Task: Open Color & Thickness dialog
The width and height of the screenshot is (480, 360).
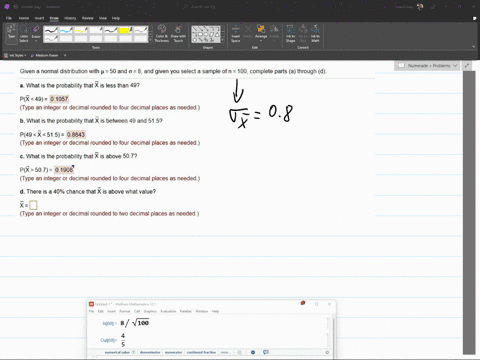Action: point(162,34)
